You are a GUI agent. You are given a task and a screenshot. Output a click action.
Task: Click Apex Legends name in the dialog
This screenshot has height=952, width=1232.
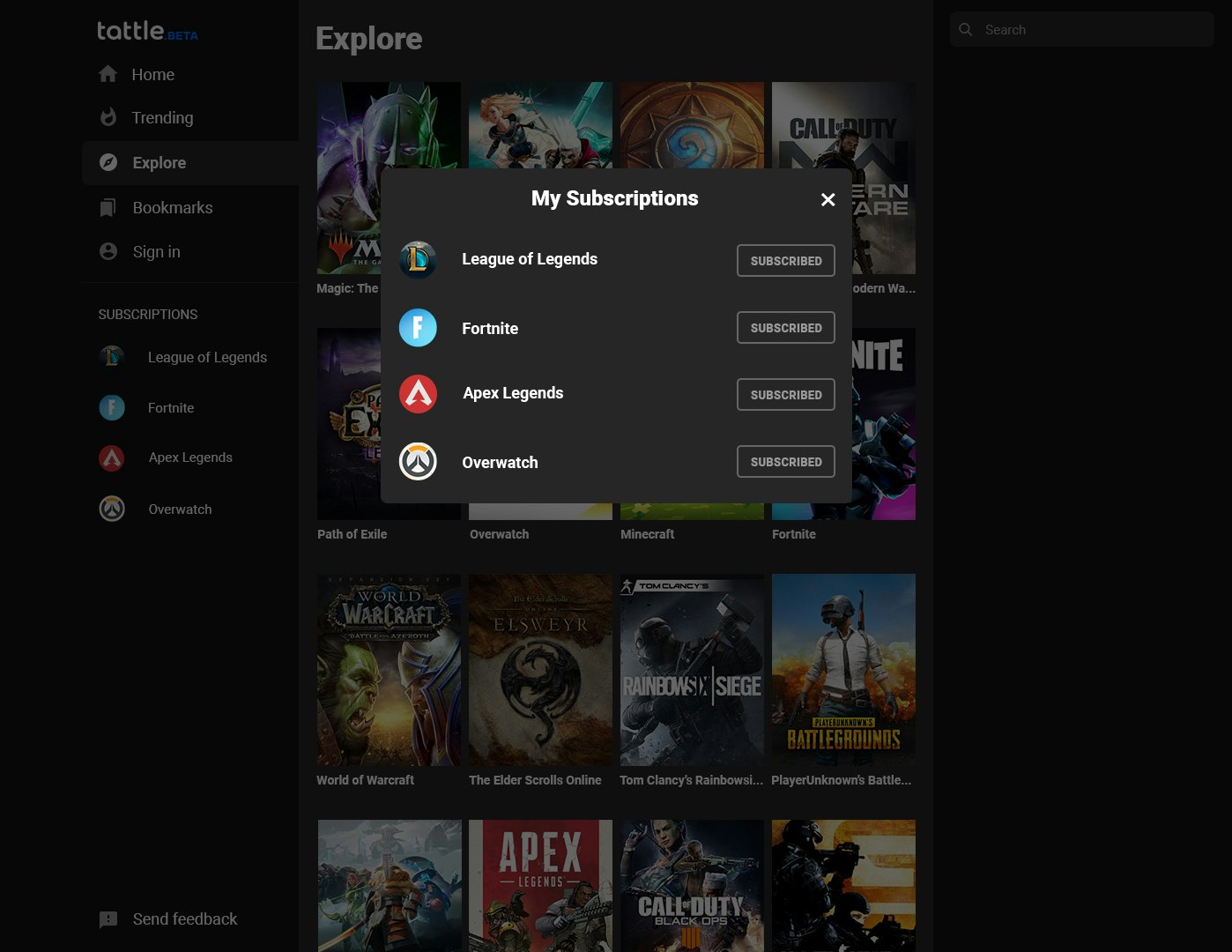[x=513, y=393]
